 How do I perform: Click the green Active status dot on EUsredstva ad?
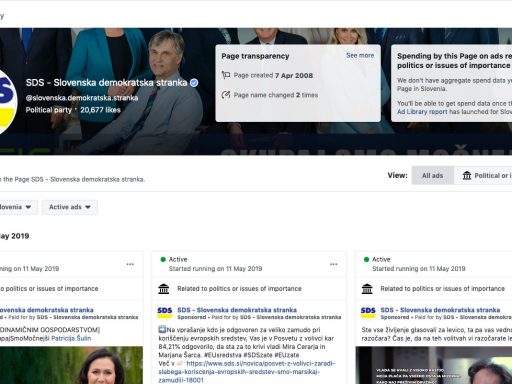(x=163, y=259)
